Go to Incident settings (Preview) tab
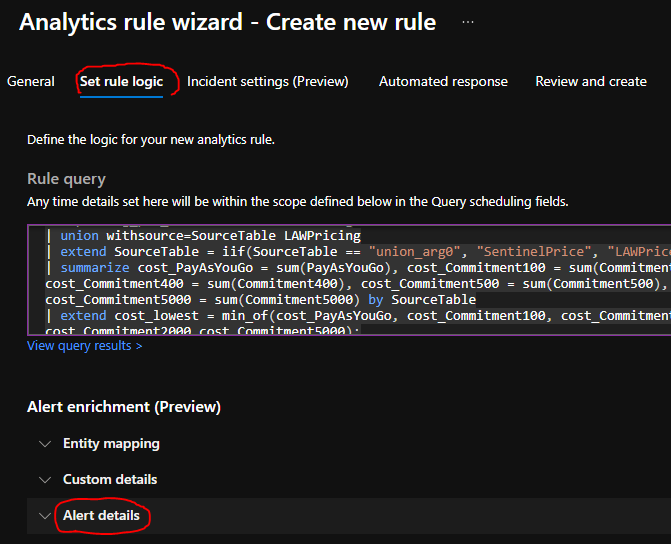The image size is (671, 544). 267,82
